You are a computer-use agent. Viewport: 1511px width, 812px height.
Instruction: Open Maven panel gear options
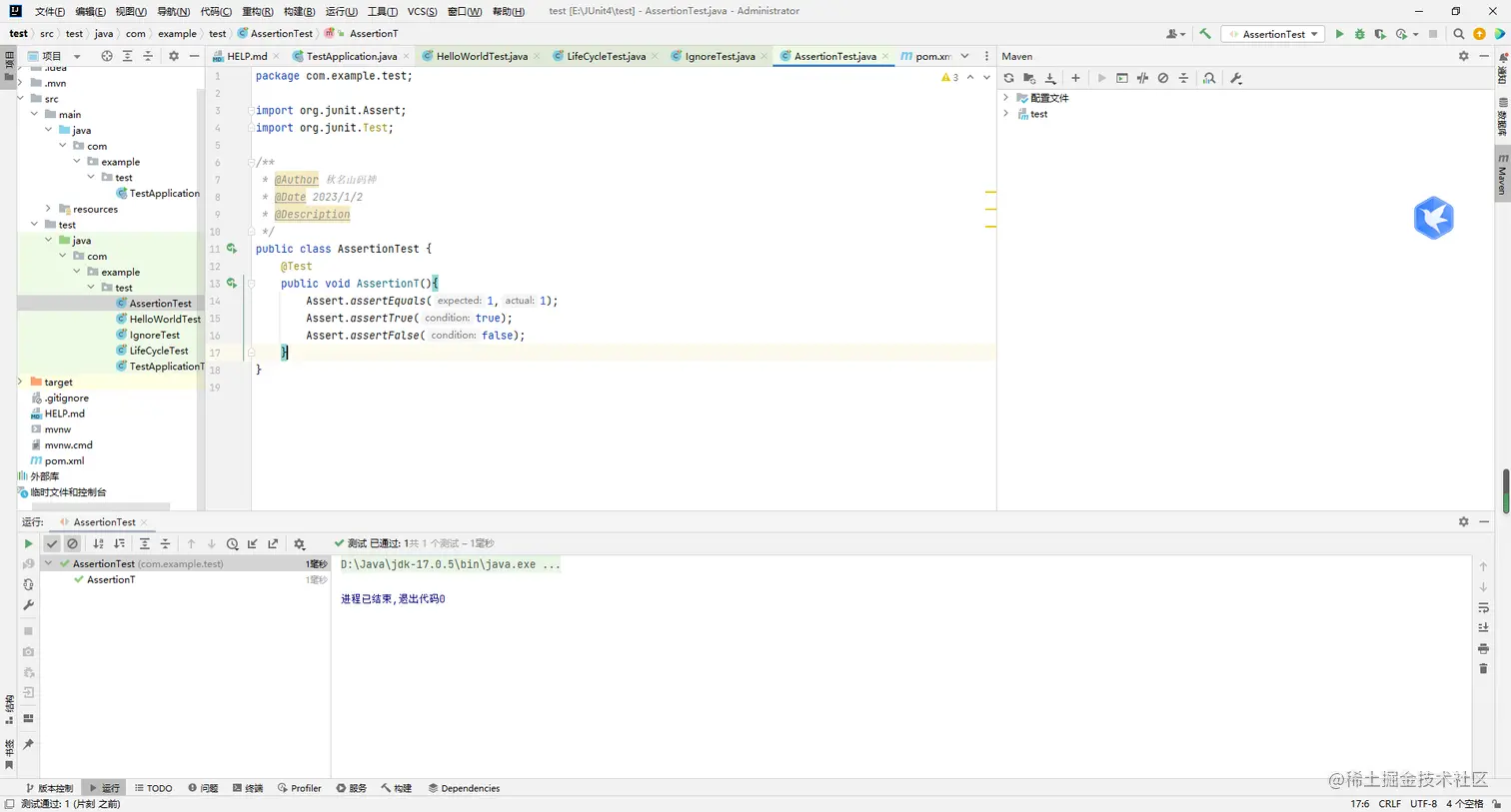[1464, 56]
